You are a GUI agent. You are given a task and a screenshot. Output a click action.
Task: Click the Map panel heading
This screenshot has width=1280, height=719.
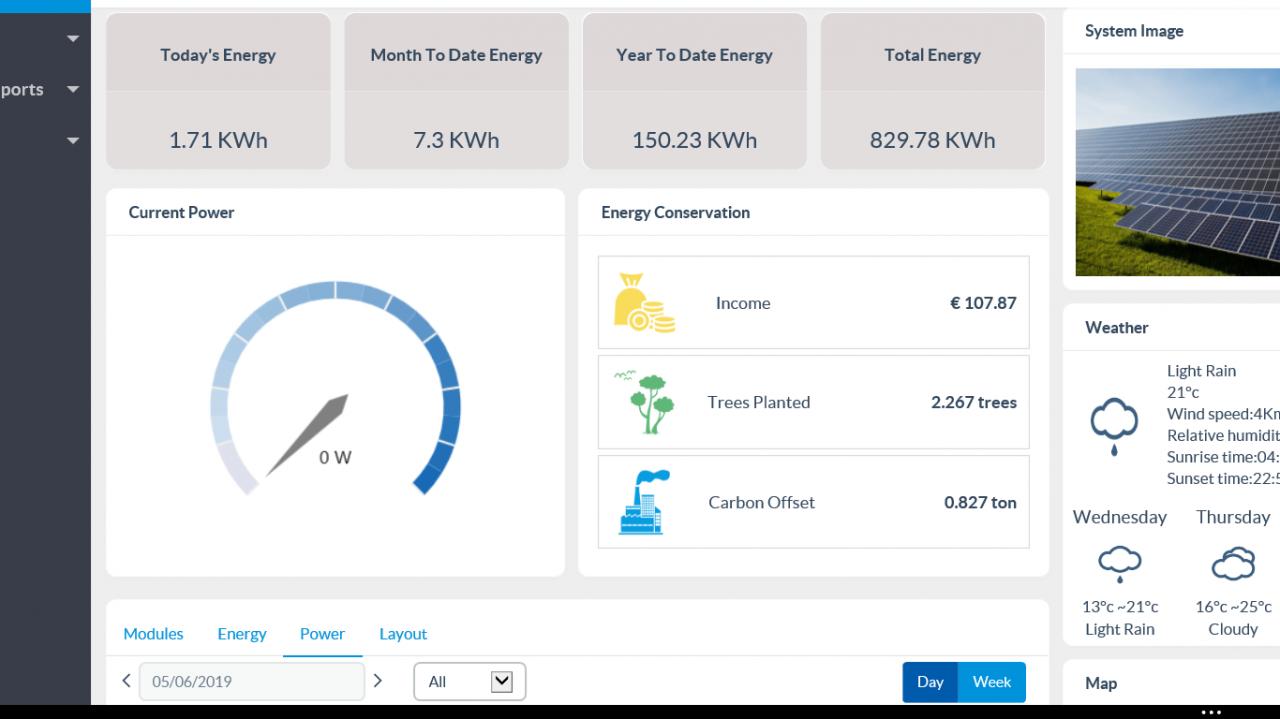(1101, 683)
